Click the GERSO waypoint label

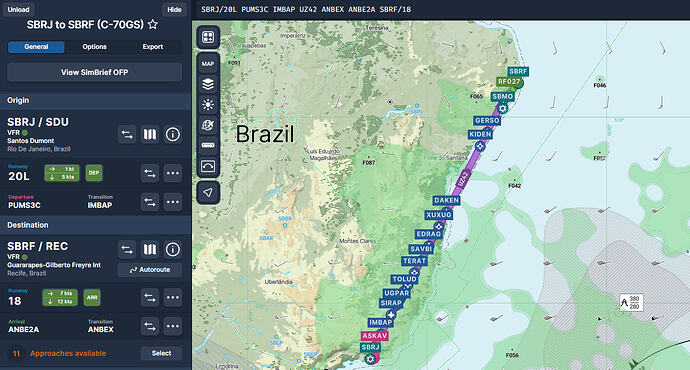487,121
